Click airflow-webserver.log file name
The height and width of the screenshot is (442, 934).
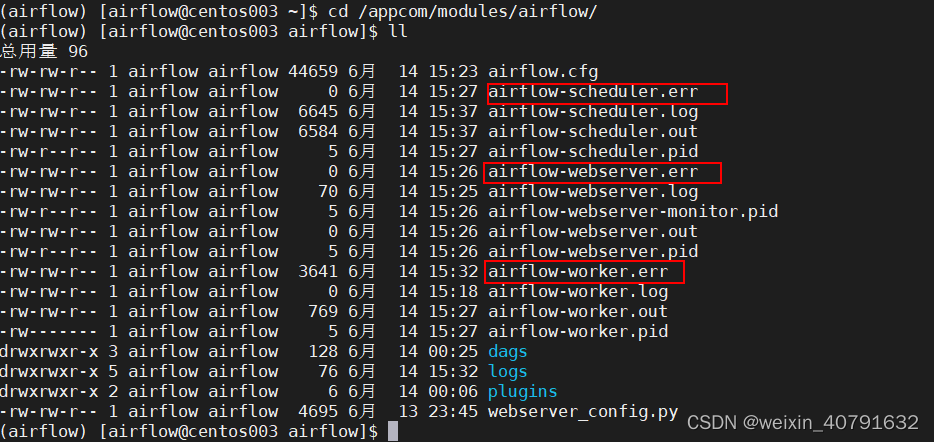(x=593, y=192)
